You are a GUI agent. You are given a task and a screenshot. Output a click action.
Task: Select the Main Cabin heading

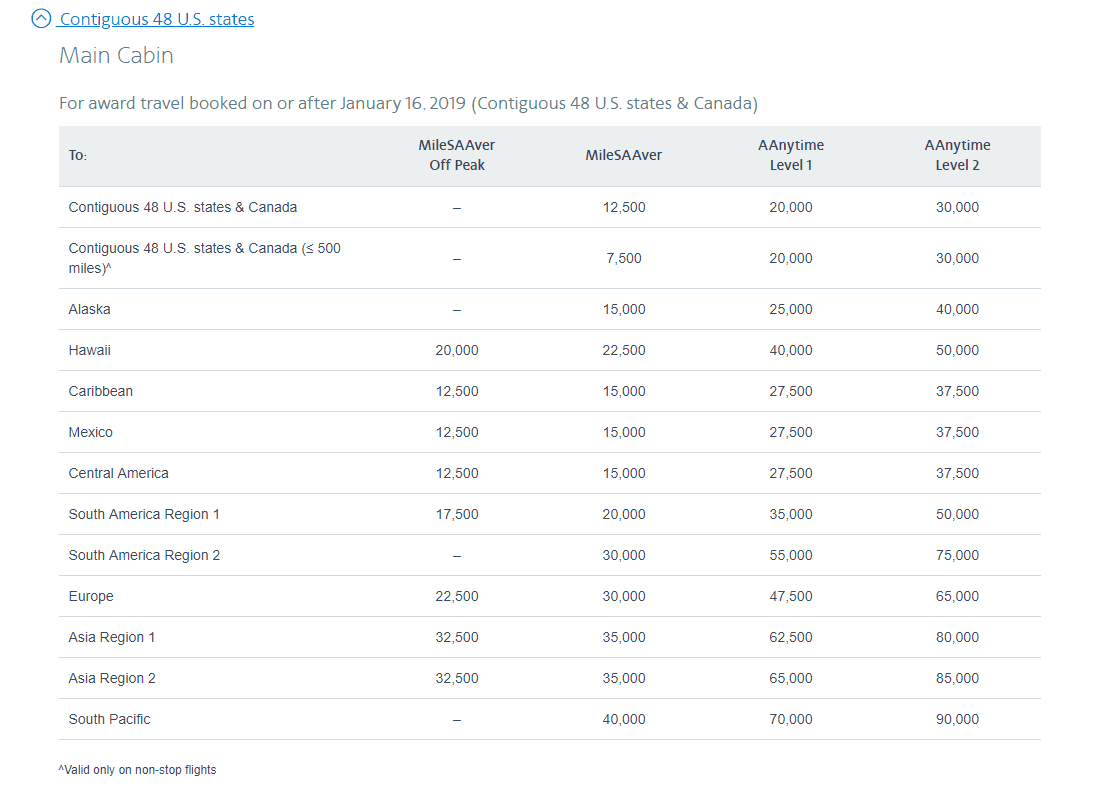[x=115, y=55]
